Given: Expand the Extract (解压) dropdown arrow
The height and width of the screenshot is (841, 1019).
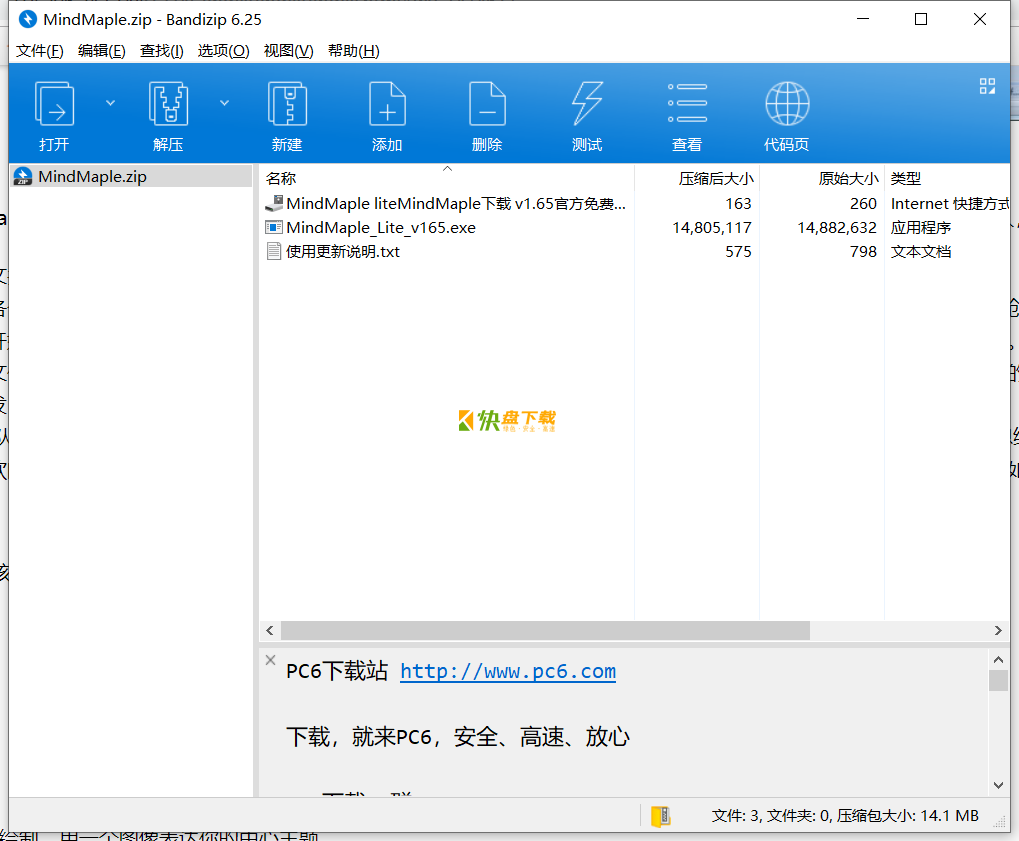Looking at the screenshot, I should [x=224, y=103].
